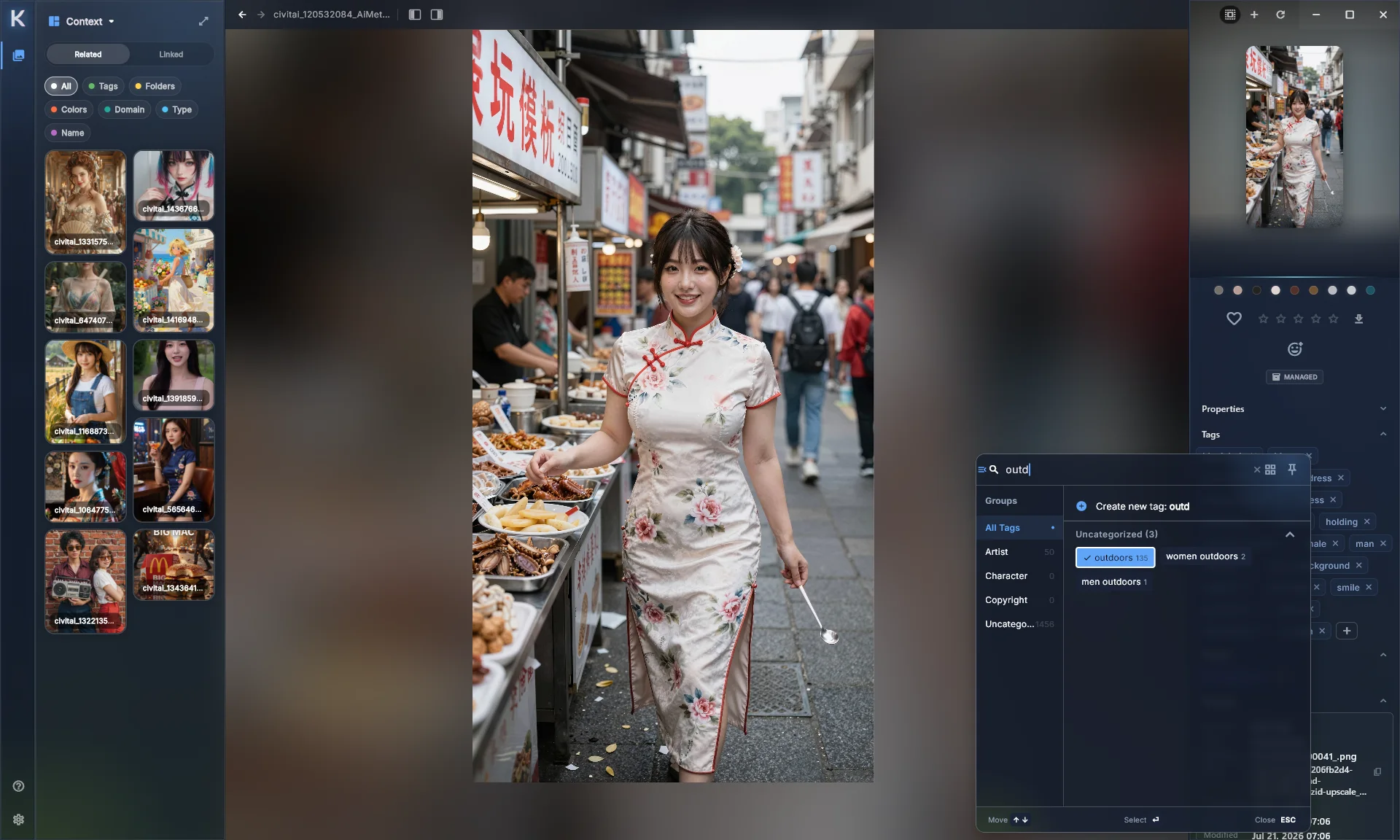Add a new tag with plus button

tap(1347, 631)
